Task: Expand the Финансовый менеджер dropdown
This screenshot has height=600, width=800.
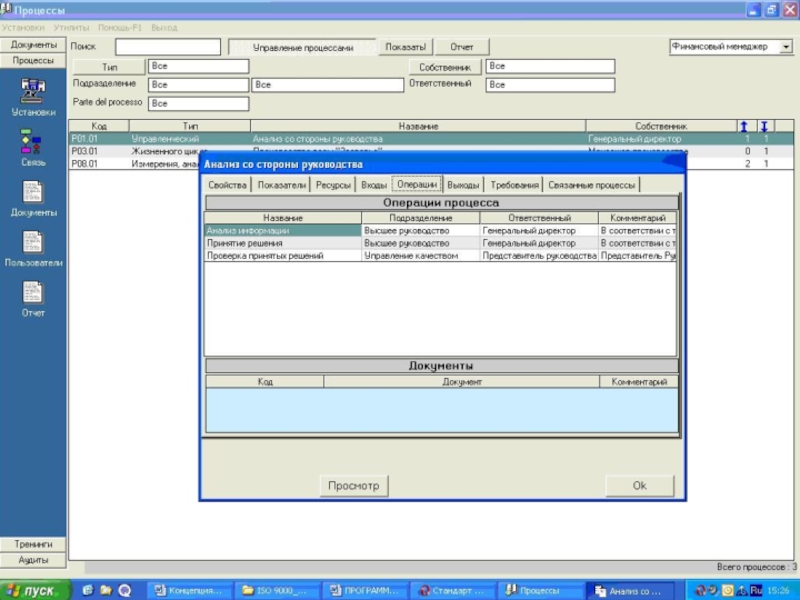Action: pyautogui.click(x=785, y=46)
